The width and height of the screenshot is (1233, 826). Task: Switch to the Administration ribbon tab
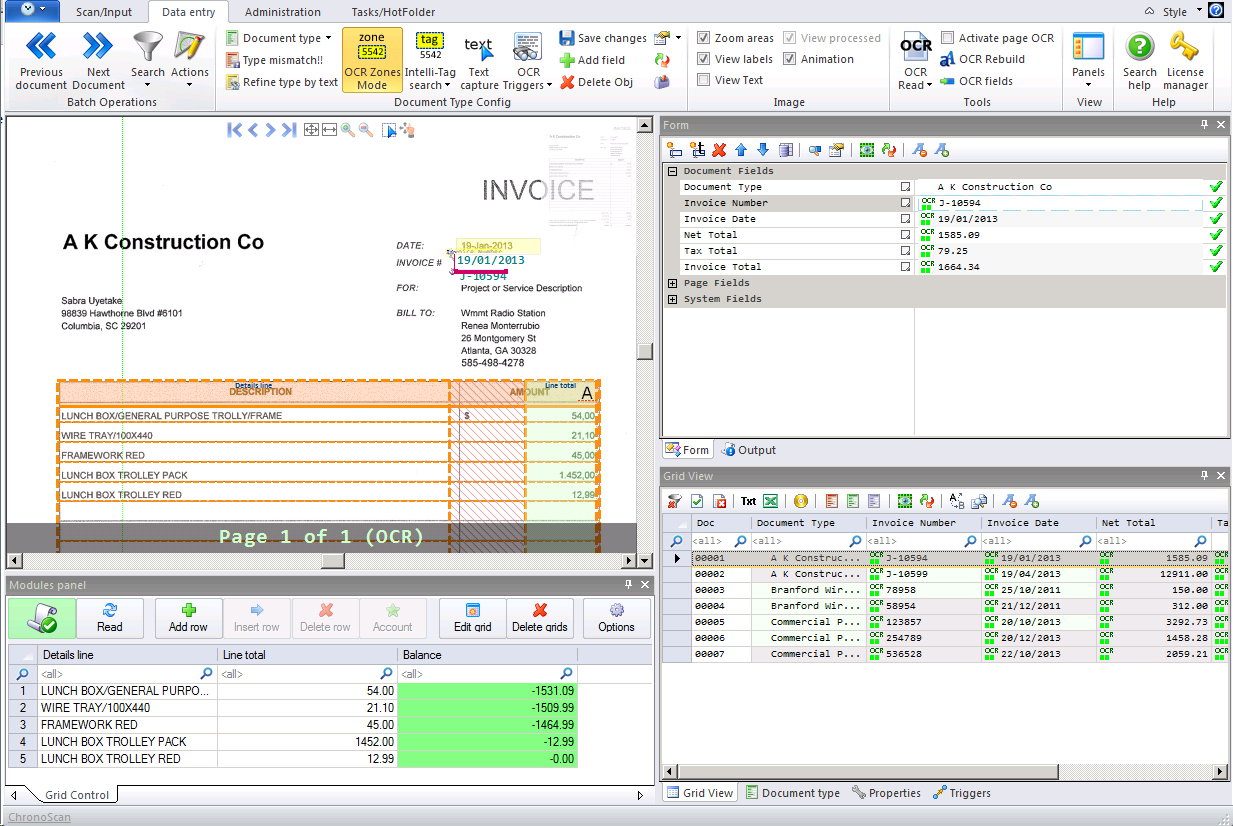coord(283,12)
